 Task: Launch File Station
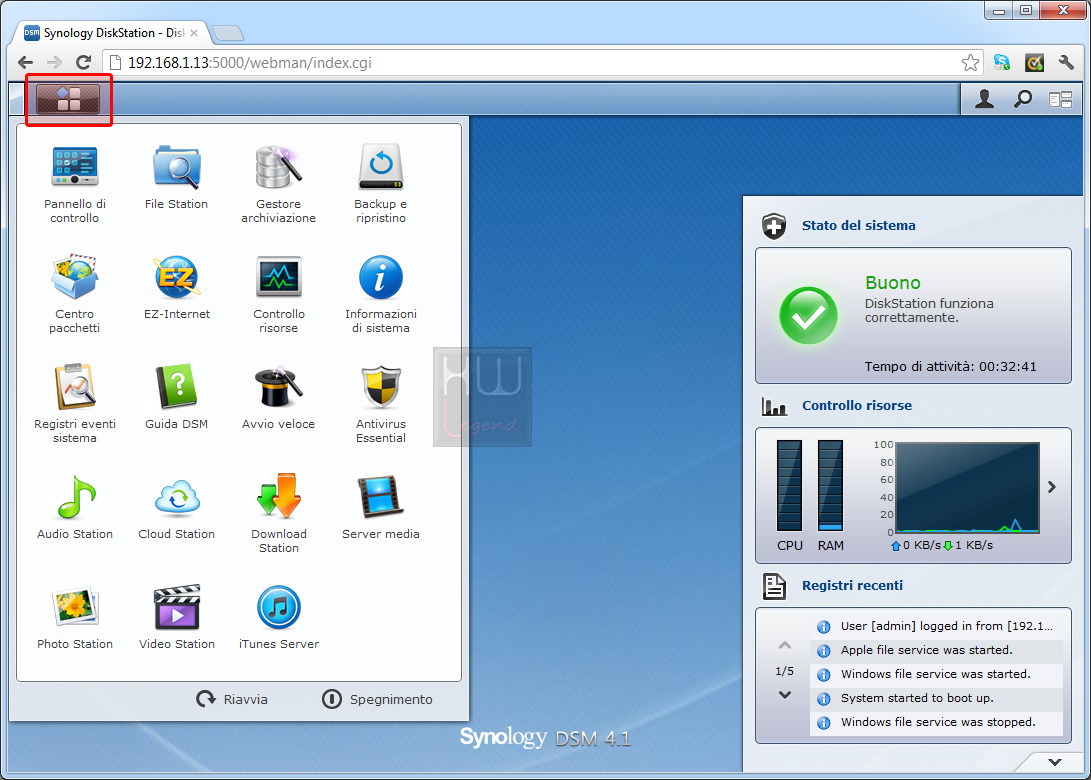point(177,177)
